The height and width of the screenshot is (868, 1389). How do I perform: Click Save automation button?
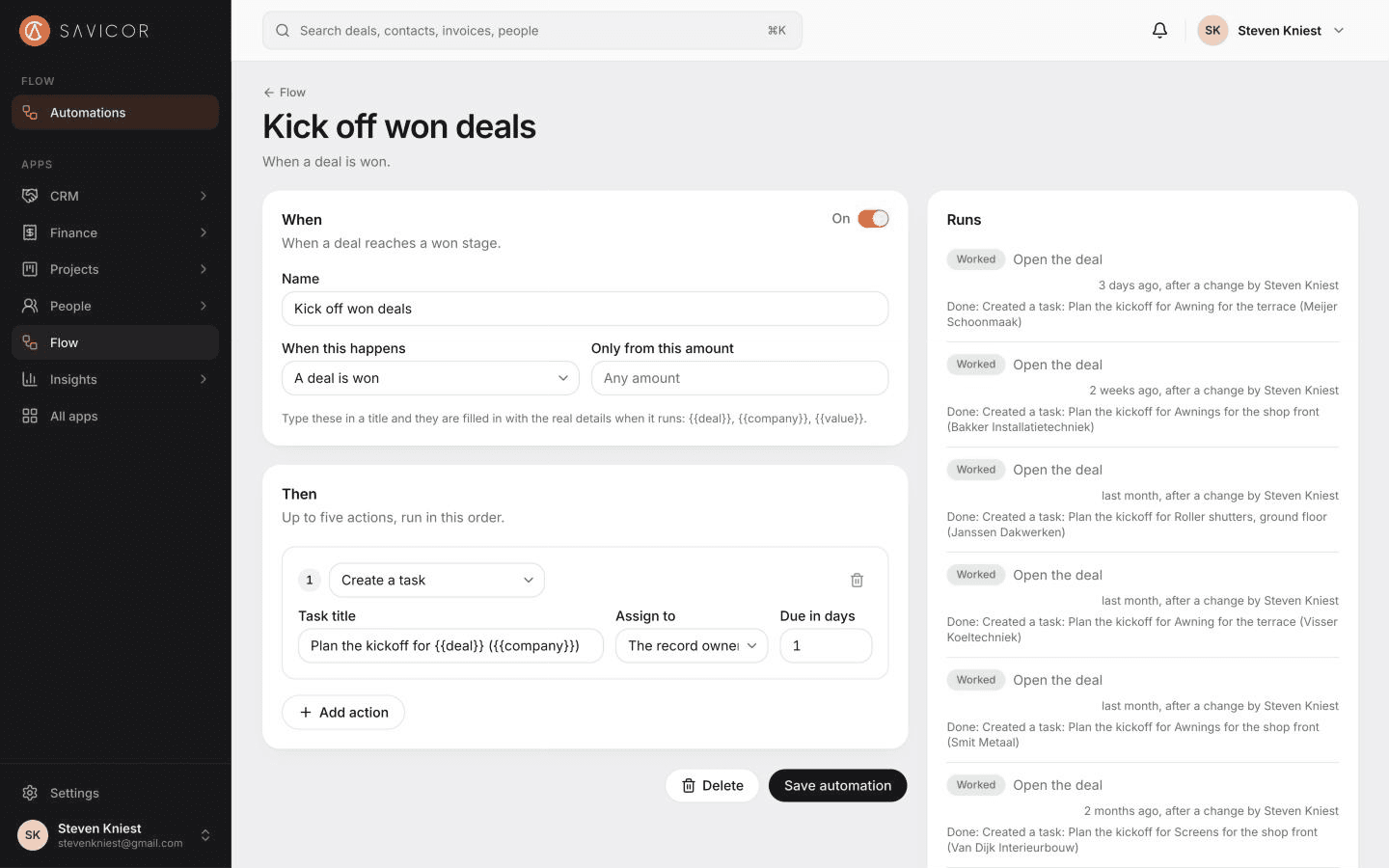(x=837, y=785)
